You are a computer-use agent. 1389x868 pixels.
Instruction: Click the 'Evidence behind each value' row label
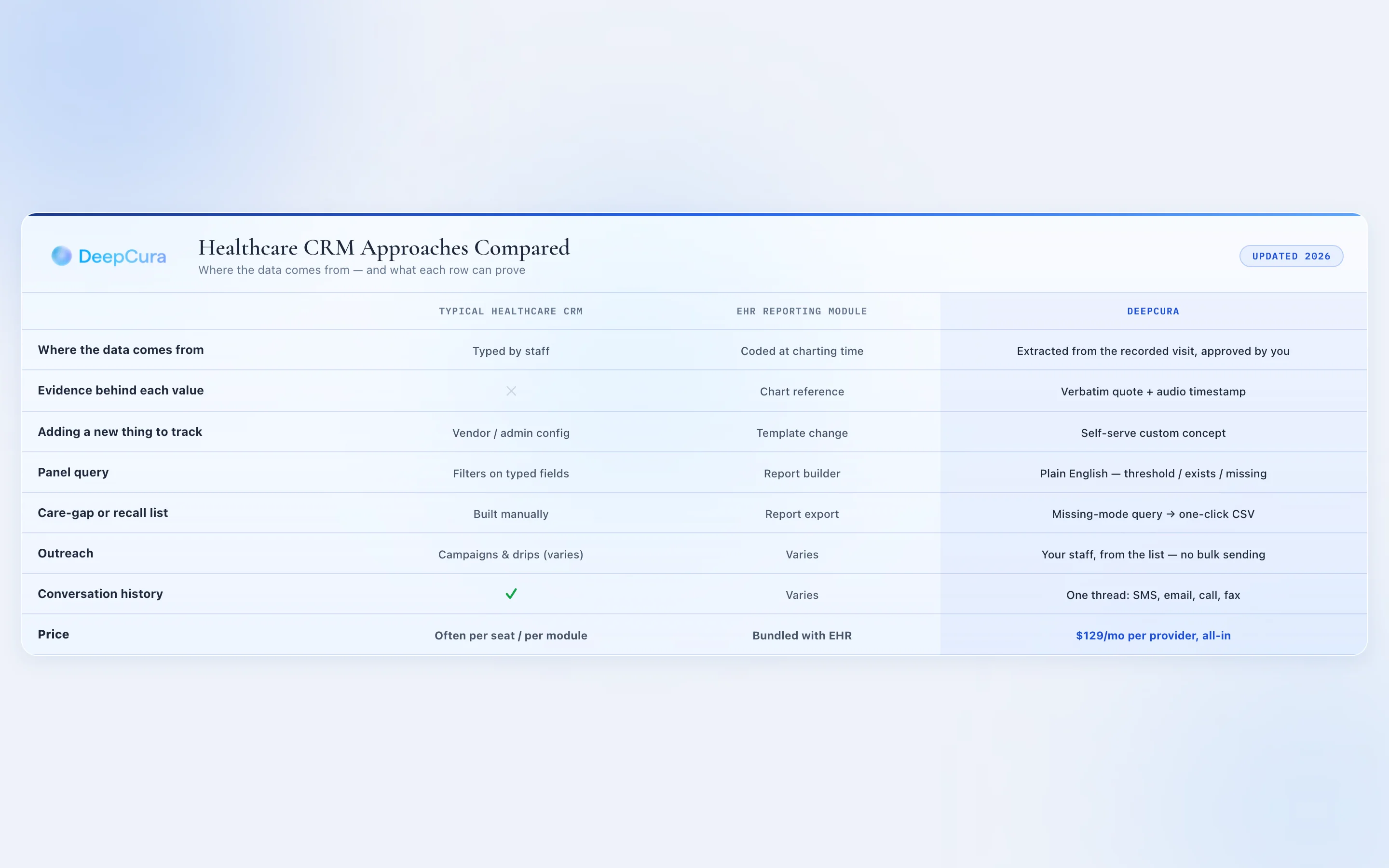click(x=121, y=391)
